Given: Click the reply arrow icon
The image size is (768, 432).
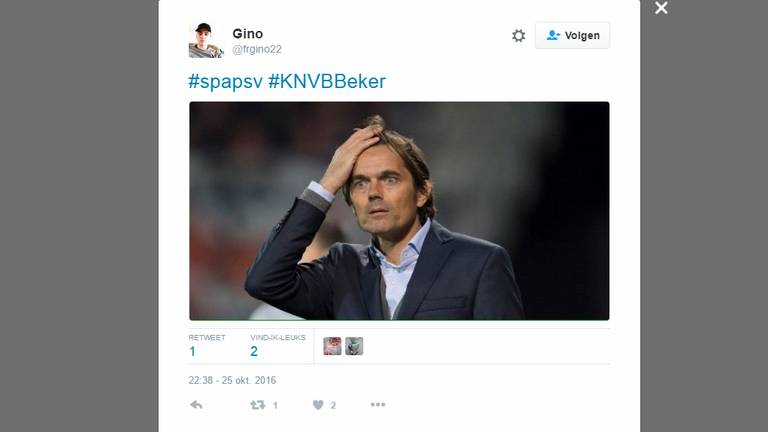Looking at the screenshot, I should pos(196,405).
